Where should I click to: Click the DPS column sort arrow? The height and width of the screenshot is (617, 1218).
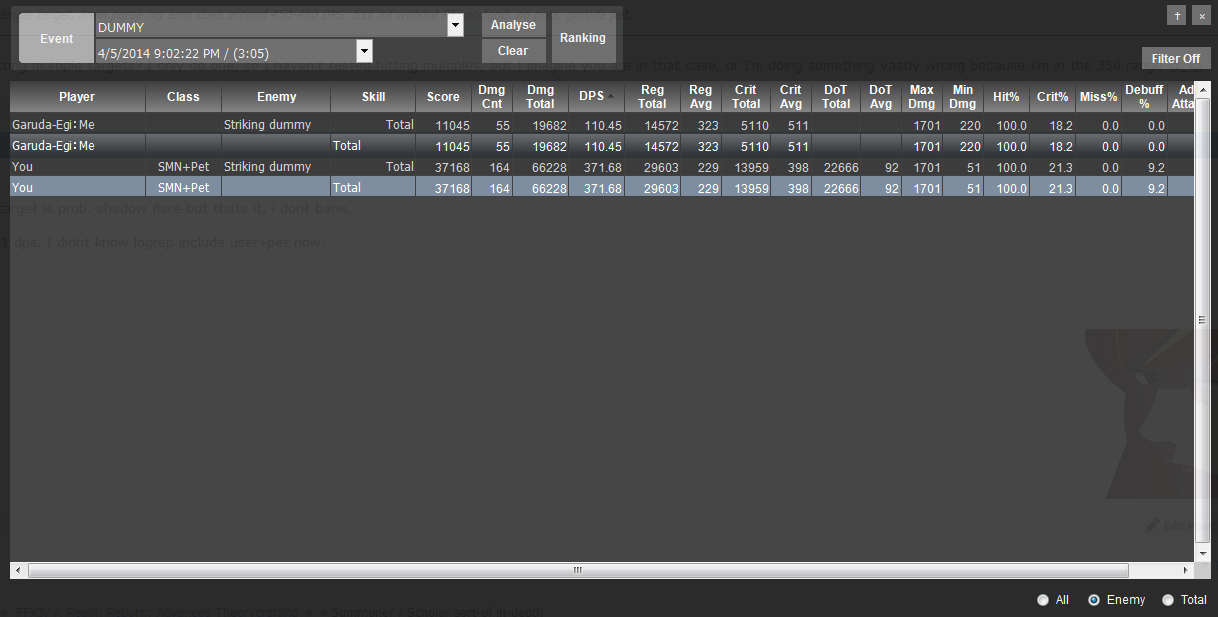pos(611,95)
